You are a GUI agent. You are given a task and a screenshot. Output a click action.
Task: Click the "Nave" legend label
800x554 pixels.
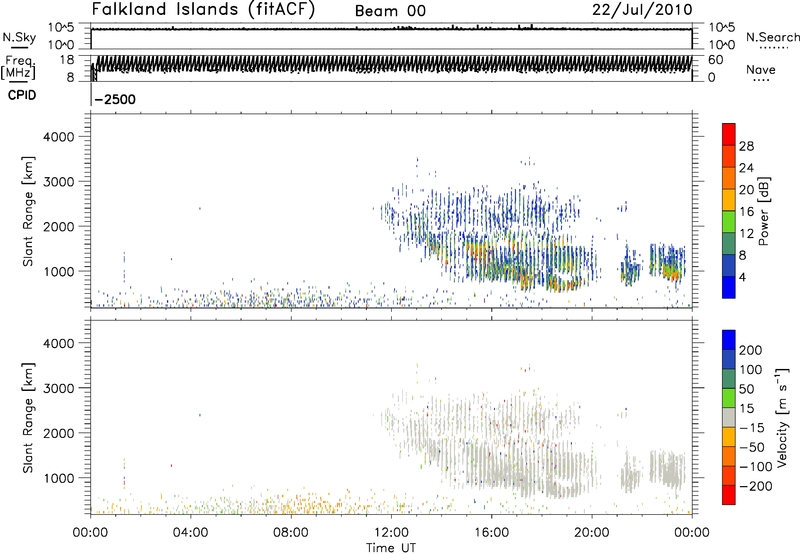(761, 70)
